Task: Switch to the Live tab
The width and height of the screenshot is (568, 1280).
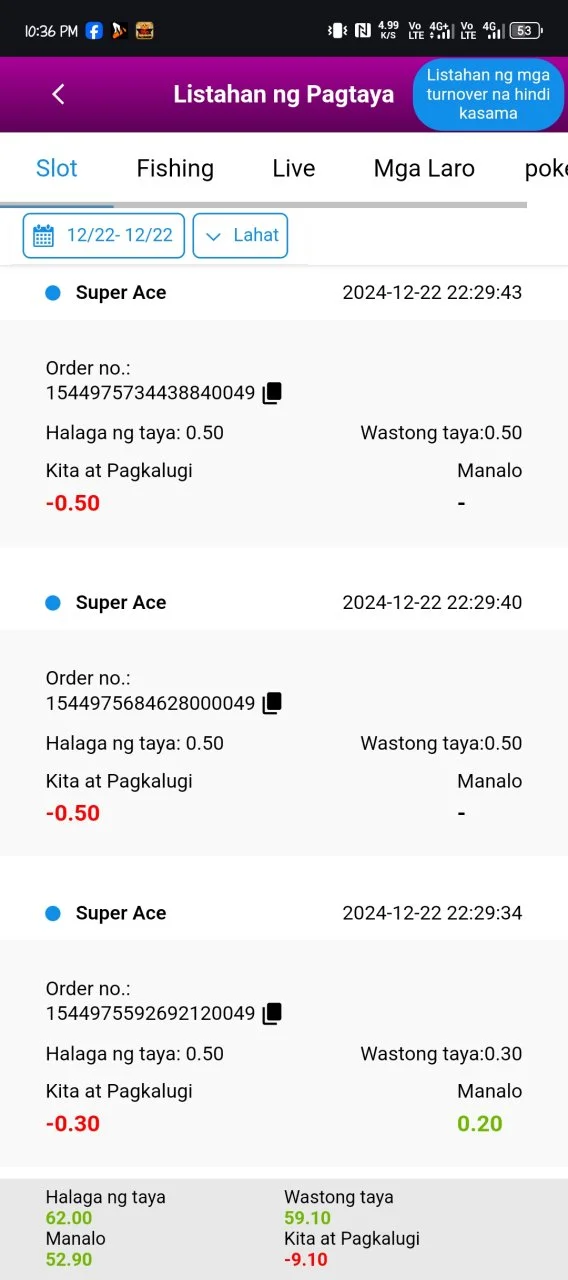Action: pyautogui.click(x=294, y=168)
